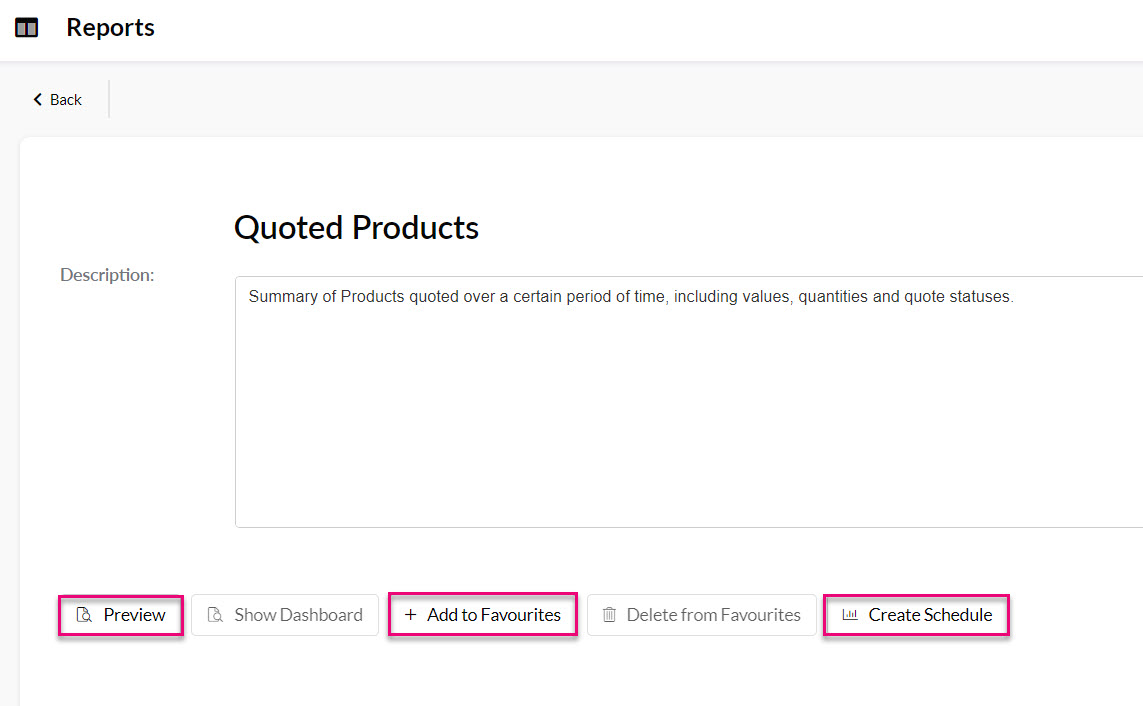Click the summary text in the description box
Screen dimensions: 1143x706
click(630, 297)
